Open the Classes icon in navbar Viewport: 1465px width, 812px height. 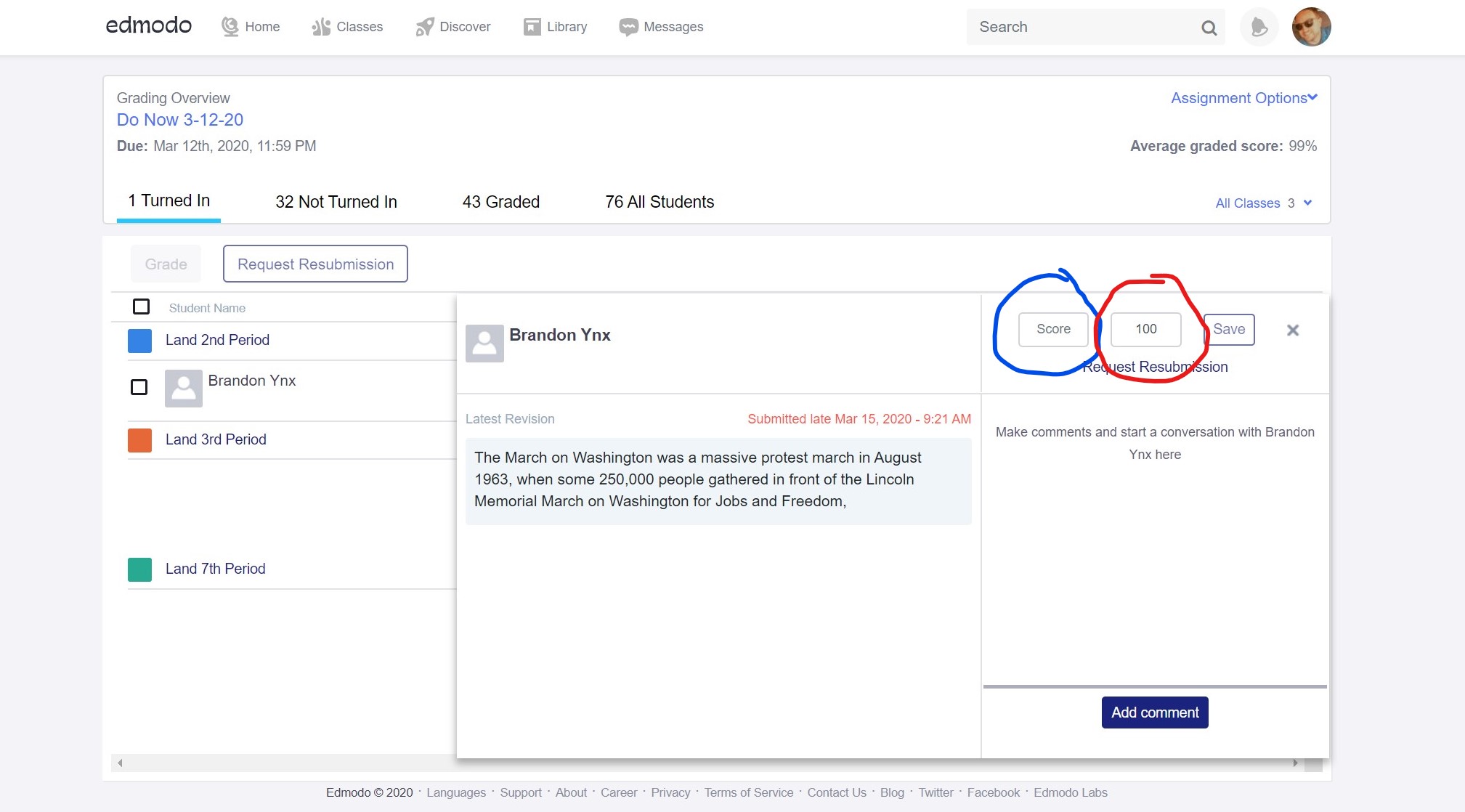(321, 27)
